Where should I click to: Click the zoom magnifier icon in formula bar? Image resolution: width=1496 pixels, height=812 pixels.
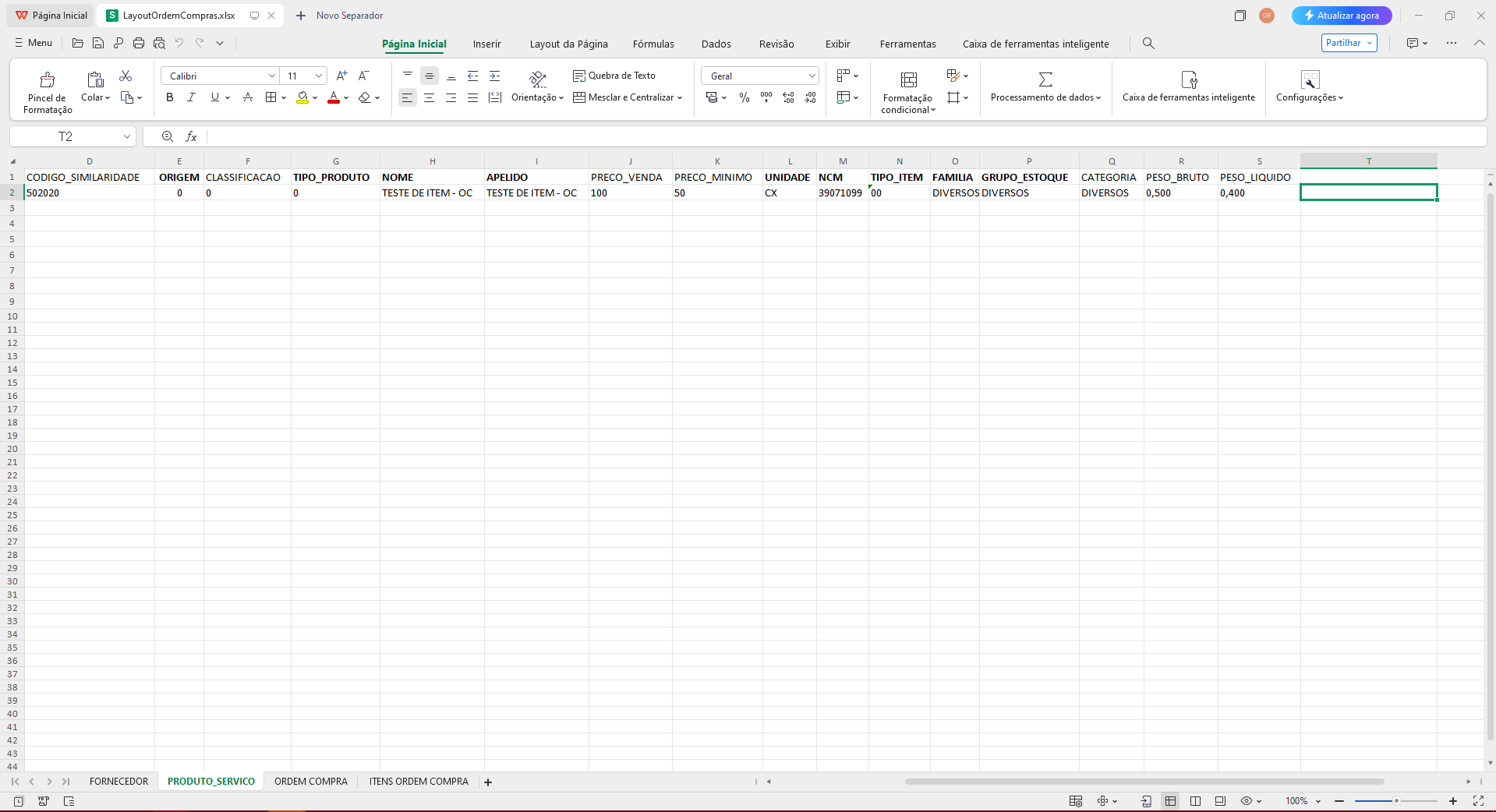pyautogui.click(x=168, y=136)
